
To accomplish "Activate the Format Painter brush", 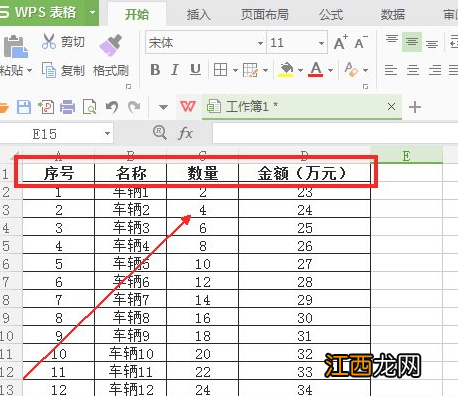I will 111,45.
